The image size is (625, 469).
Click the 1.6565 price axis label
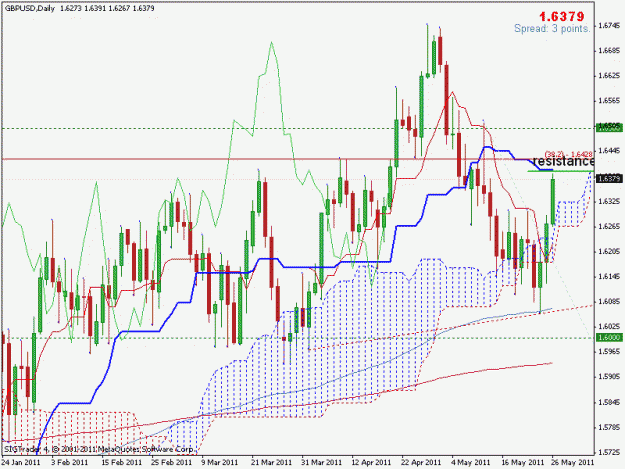point(609,101)
